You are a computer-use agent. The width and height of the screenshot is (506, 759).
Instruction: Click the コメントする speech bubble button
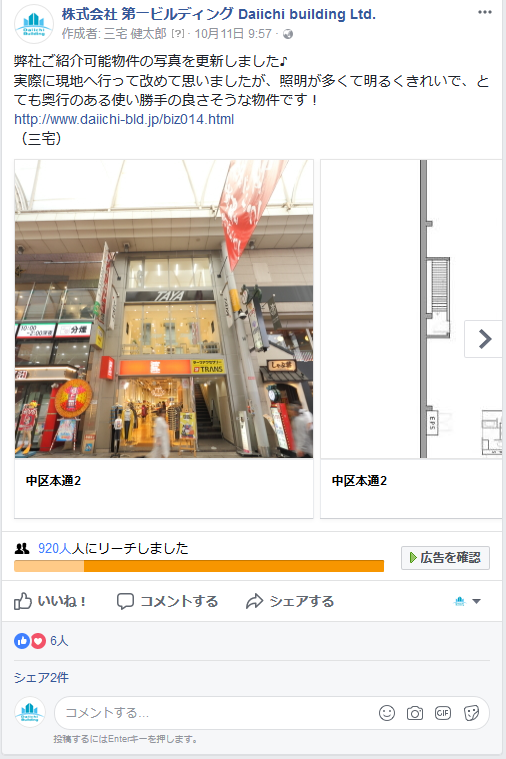coord(168,601)
